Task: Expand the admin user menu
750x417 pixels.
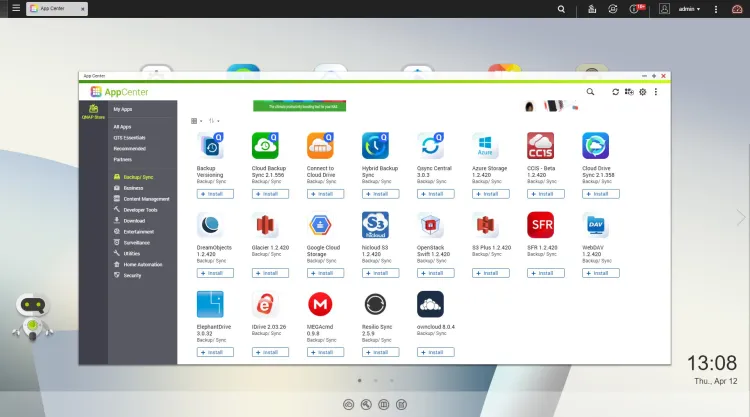Action: pos(690,9)
